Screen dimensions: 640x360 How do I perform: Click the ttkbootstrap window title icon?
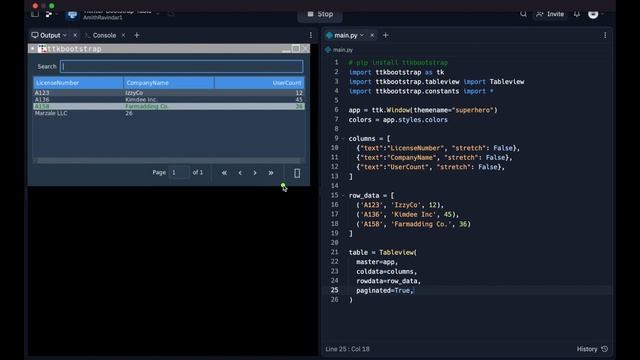tap(42, 49)
